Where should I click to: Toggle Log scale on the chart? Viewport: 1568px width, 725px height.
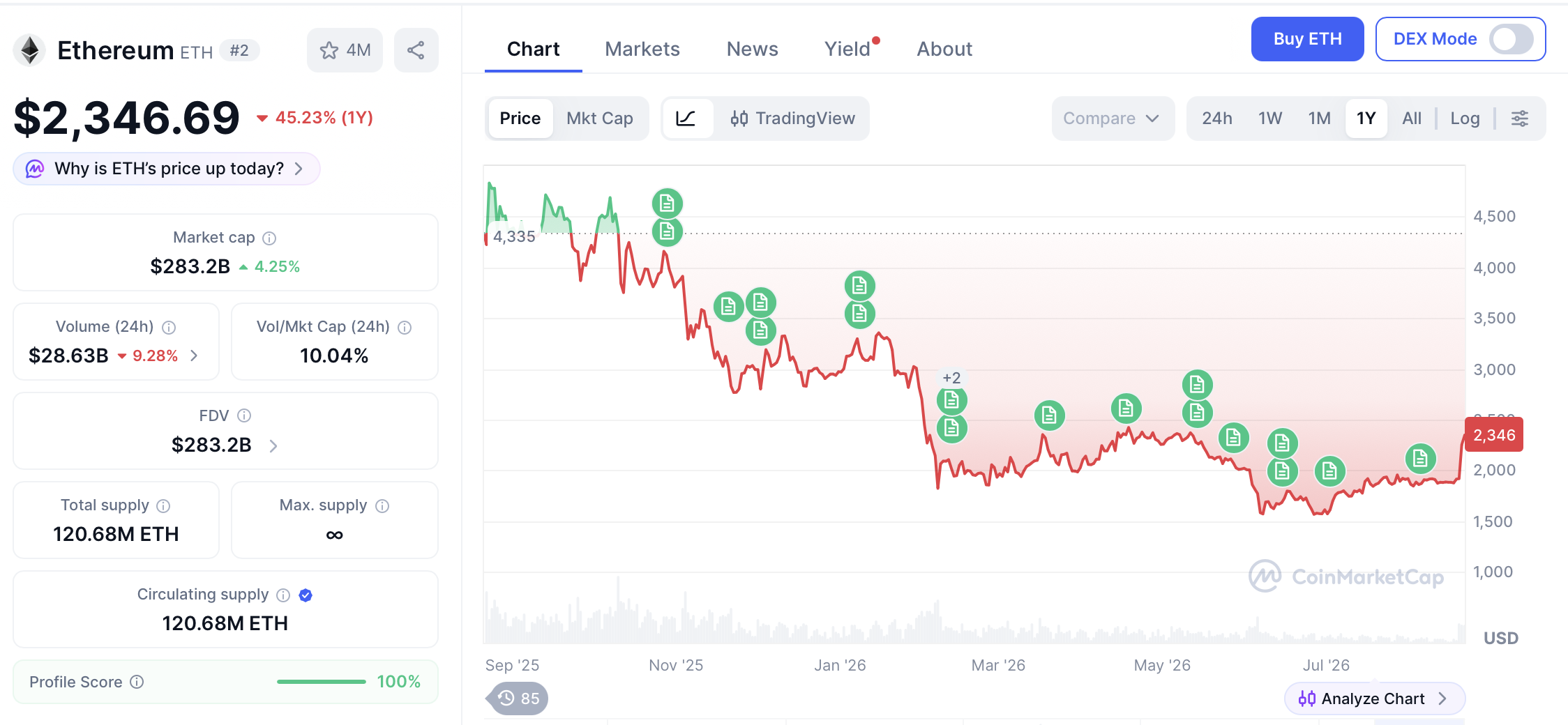coord(1465,119)
